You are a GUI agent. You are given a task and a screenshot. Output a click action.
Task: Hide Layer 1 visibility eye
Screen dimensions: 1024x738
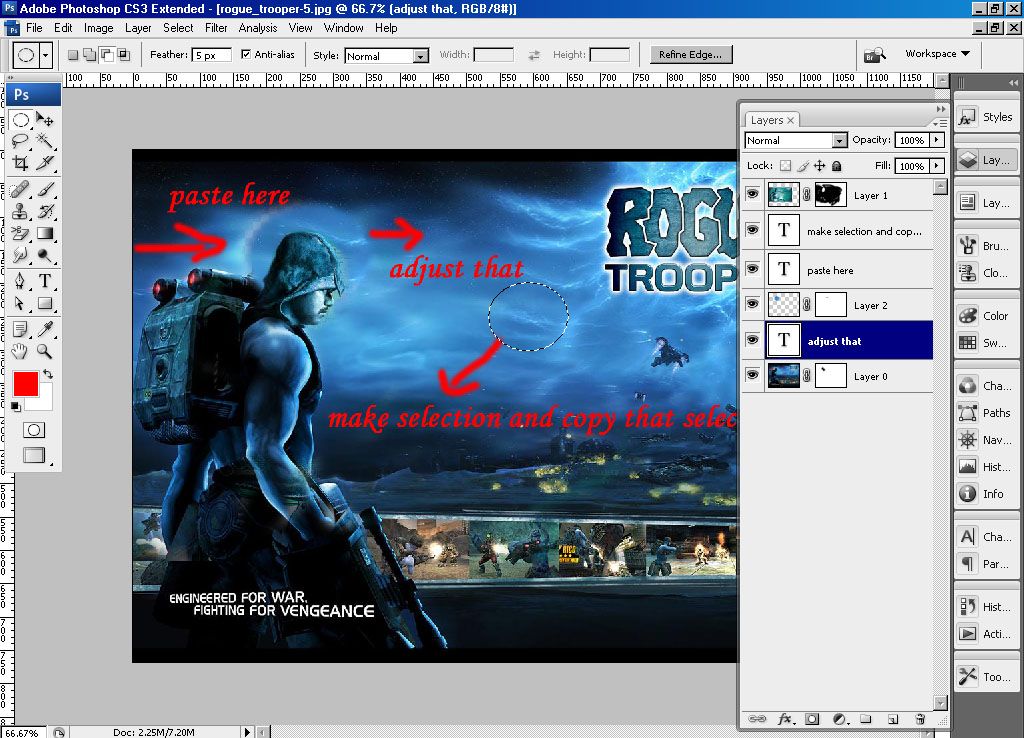coord(752,194)
